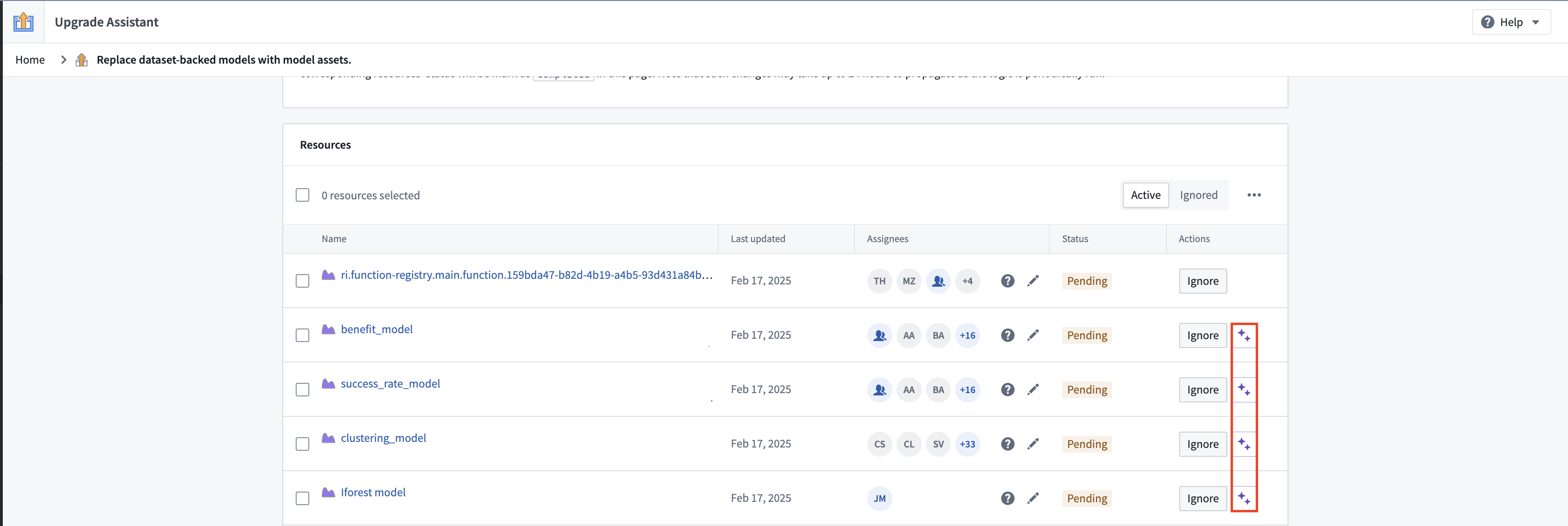
Task: Click the SV assignee avatar
Action: click(x=938, y=445)
